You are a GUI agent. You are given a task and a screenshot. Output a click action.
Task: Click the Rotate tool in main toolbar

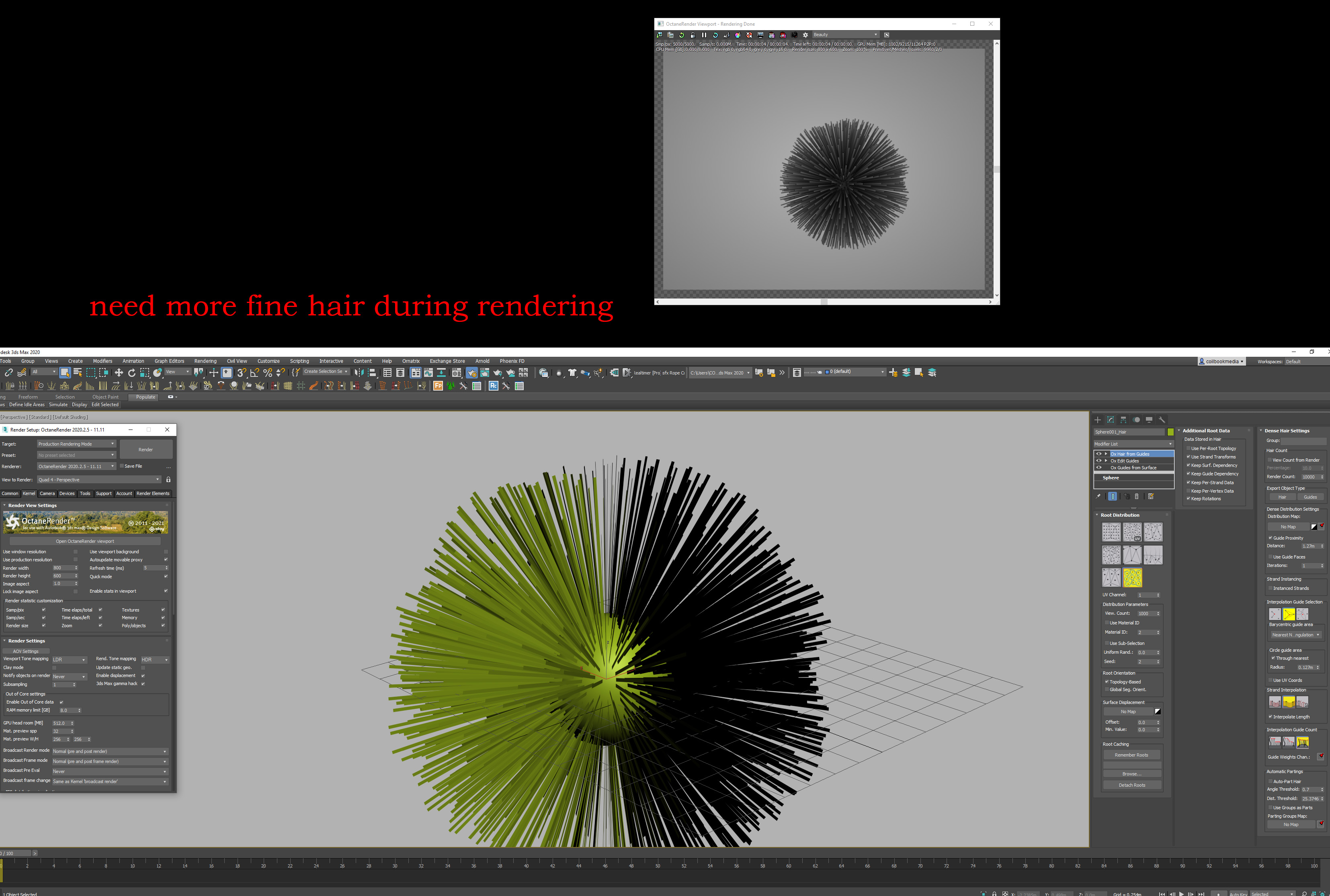[x=131, y=372]
